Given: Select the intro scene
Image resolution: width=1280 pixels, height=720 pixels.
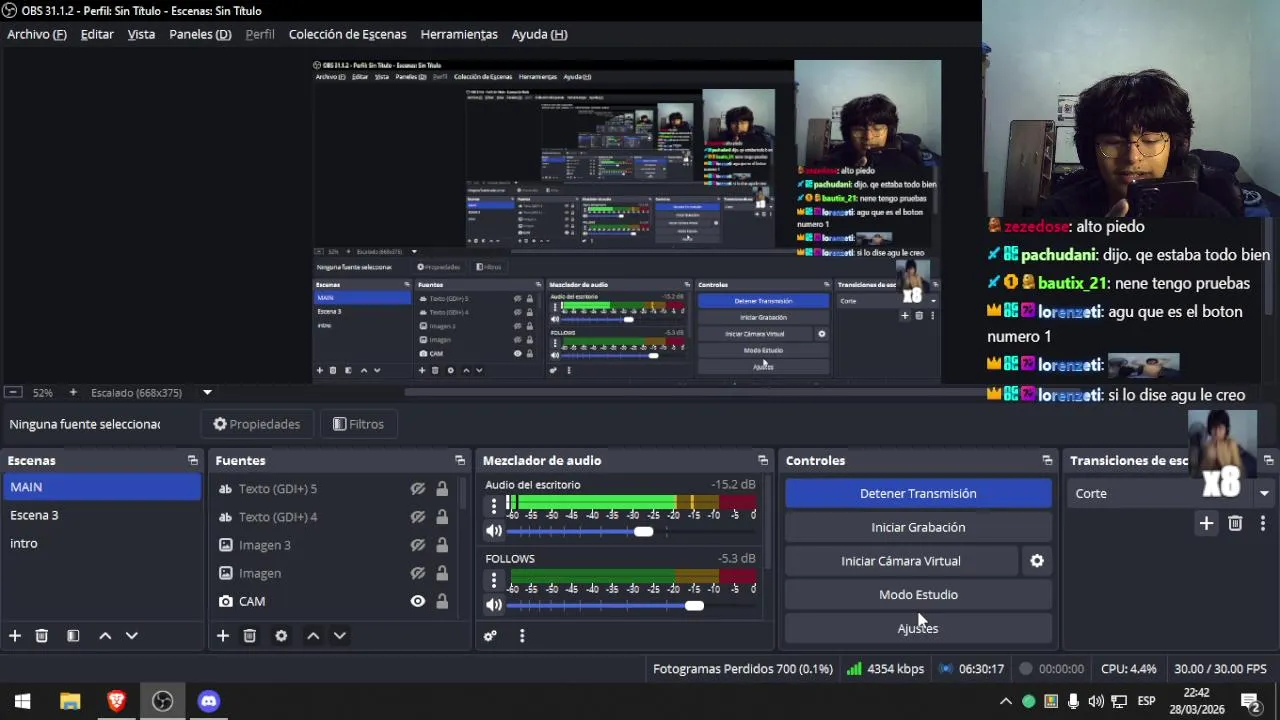Looking at the screenshot, I should point(102,543).
